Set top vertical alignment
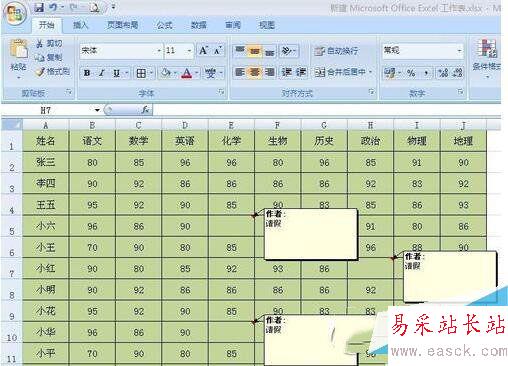The image size is (508, 366). [x=240, y=51]
